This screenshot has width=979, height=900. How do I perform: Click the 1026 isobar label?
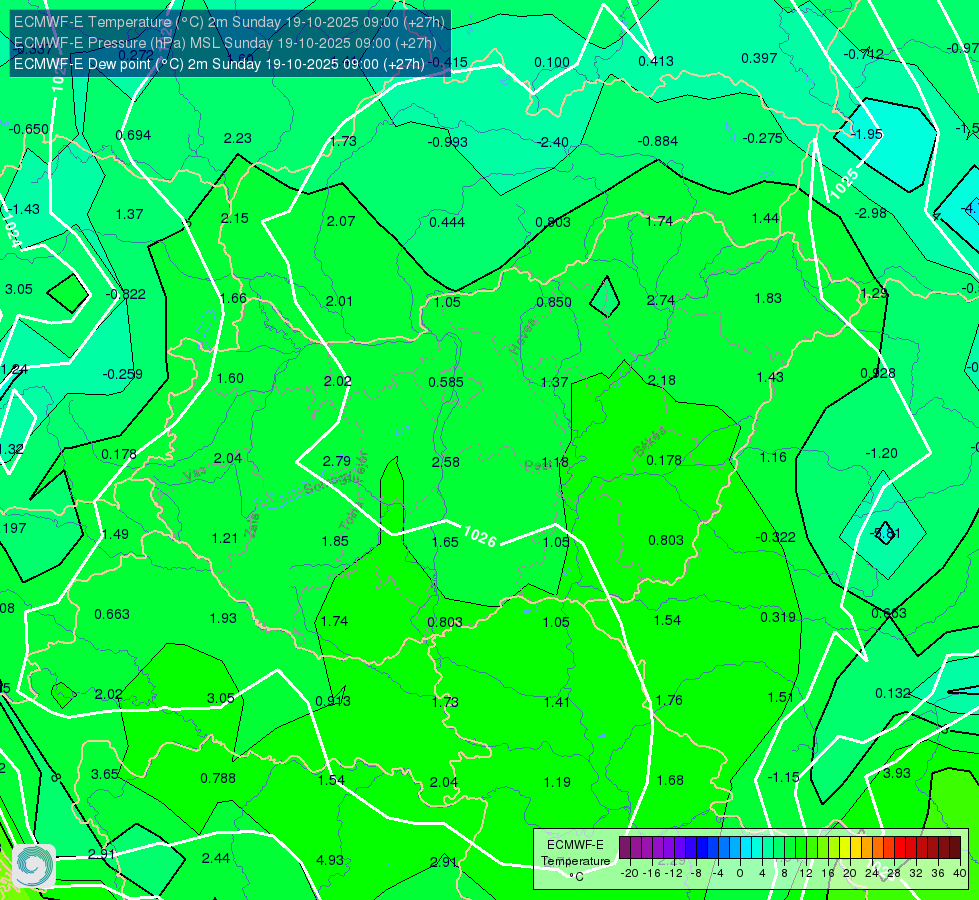480,537
